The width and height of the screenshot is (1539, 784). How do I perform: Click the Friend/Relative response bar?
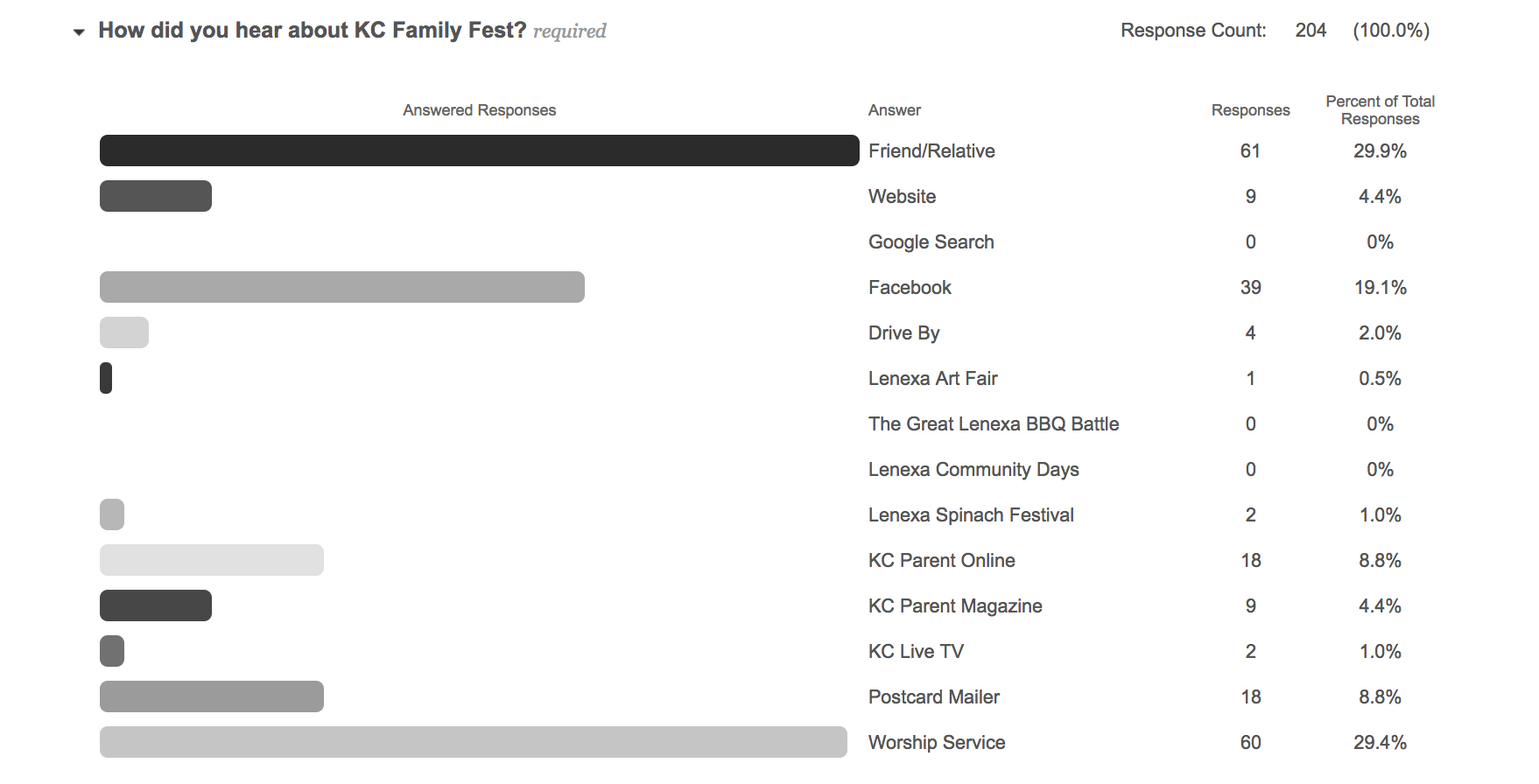click(480, 150)
